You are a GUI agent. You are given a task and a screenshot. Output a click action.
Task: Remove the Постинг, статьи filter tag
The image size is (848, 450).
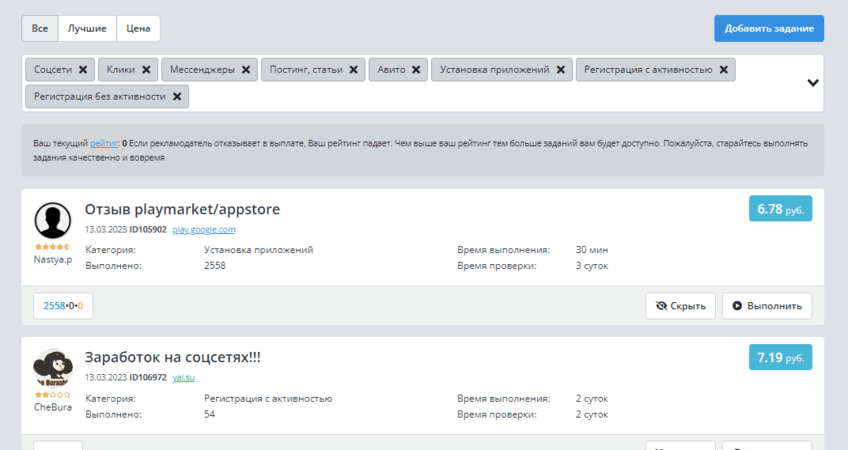click(353, 70)
